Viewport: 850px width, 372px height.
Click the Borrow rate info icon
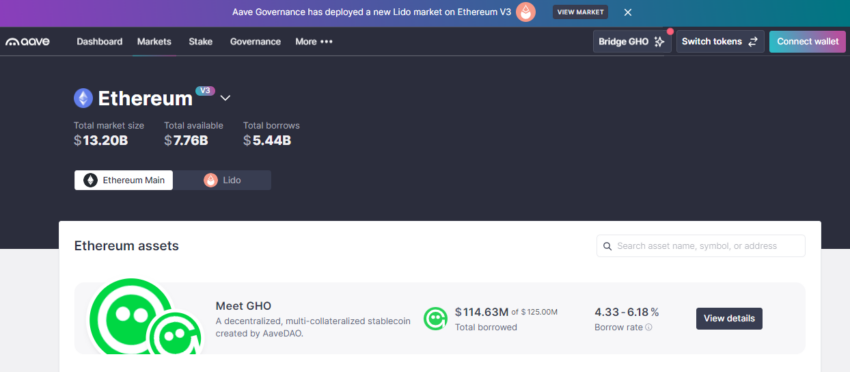[x=649, y=328]
